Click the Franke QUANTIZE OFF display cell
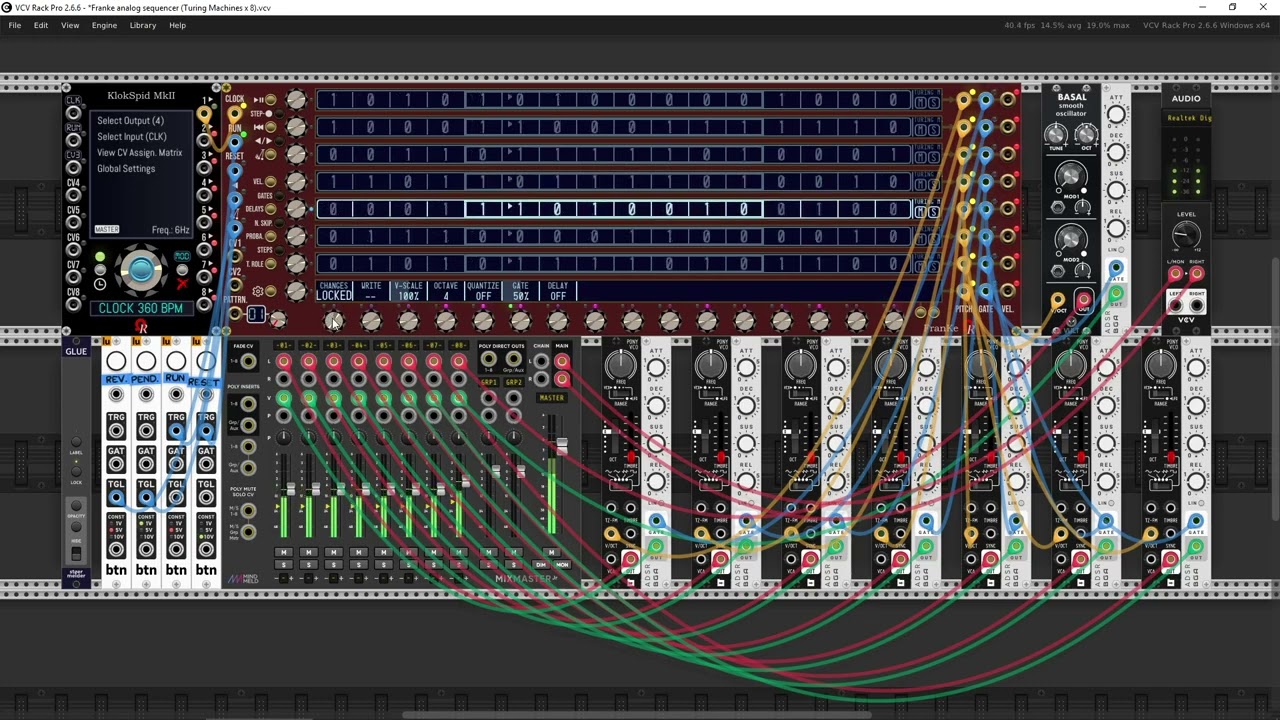 483,291
